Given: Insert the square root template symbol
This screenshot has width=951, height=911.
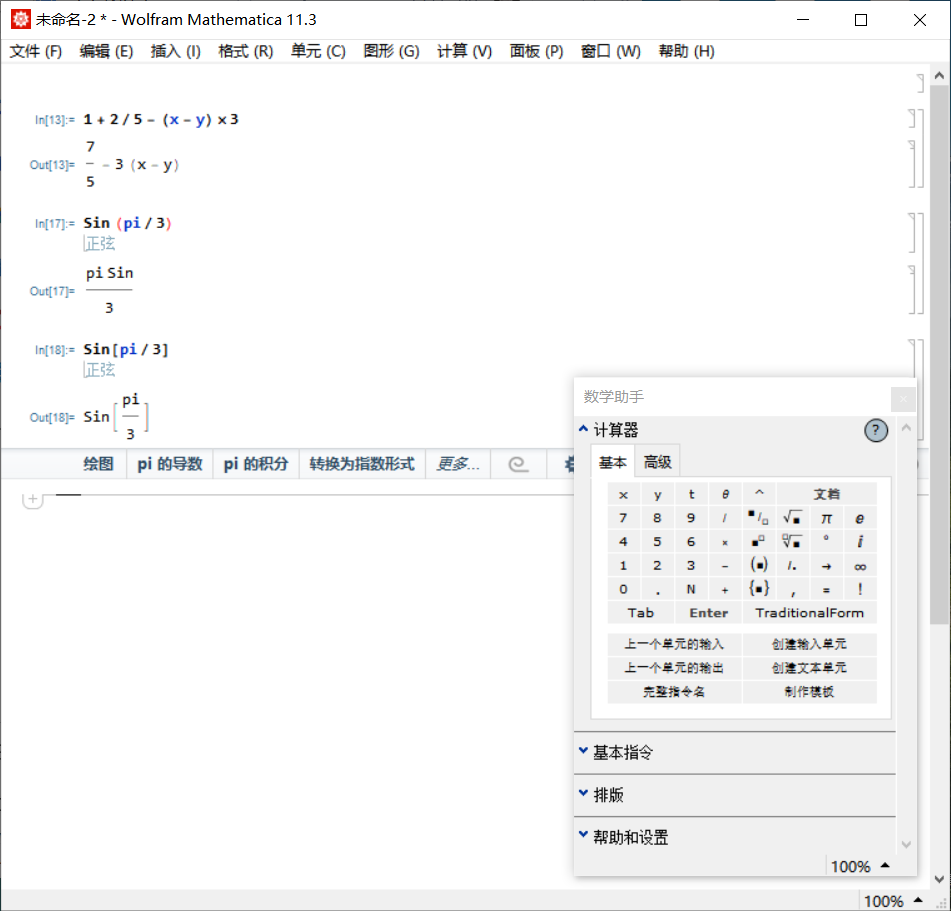Looking at the screenshot, I should [791, 517].
